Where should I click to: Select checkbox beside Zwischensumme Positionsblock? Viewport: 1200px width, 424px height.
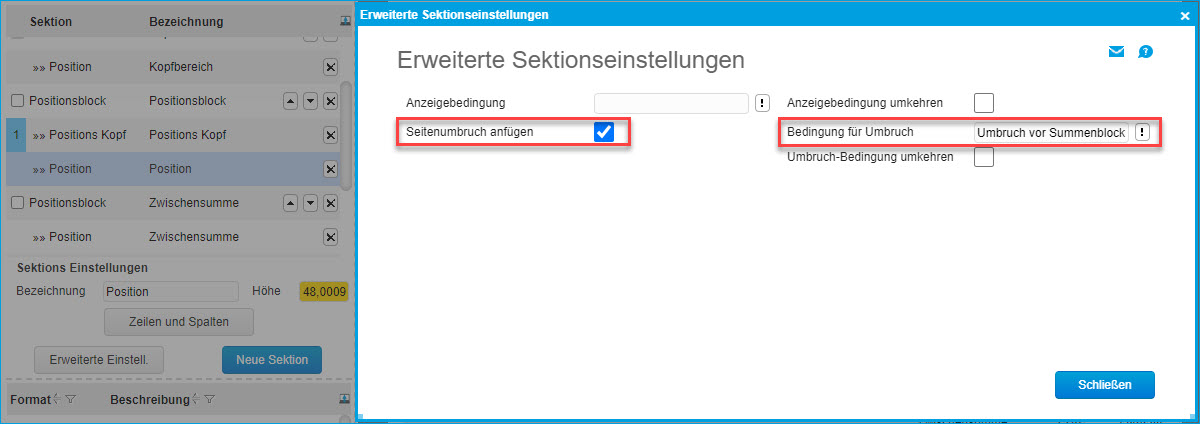point(17,203)
